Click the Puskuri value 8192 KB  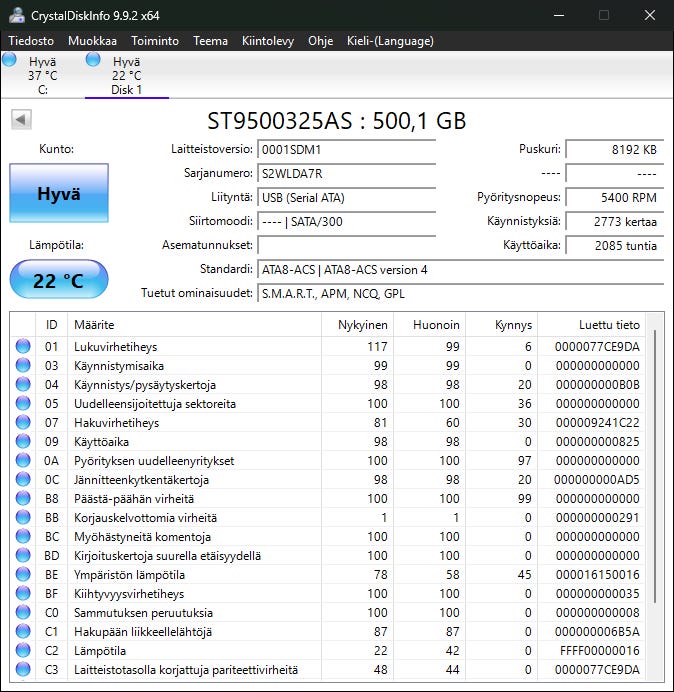coord(614,150)
